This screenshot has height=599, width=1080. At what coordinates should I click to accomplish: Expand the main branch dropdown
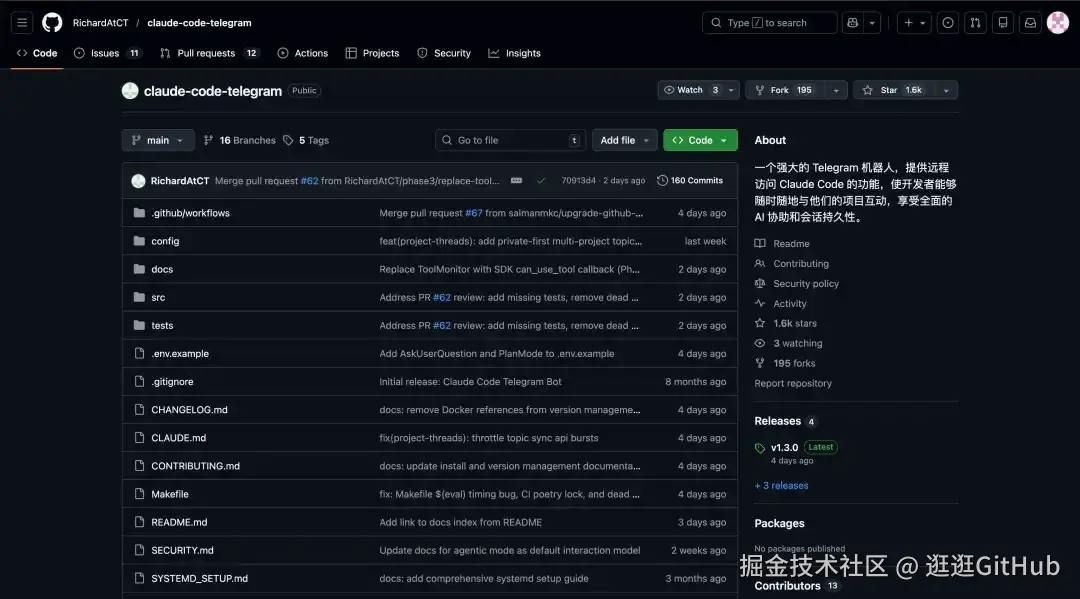[x=158, y=140]
